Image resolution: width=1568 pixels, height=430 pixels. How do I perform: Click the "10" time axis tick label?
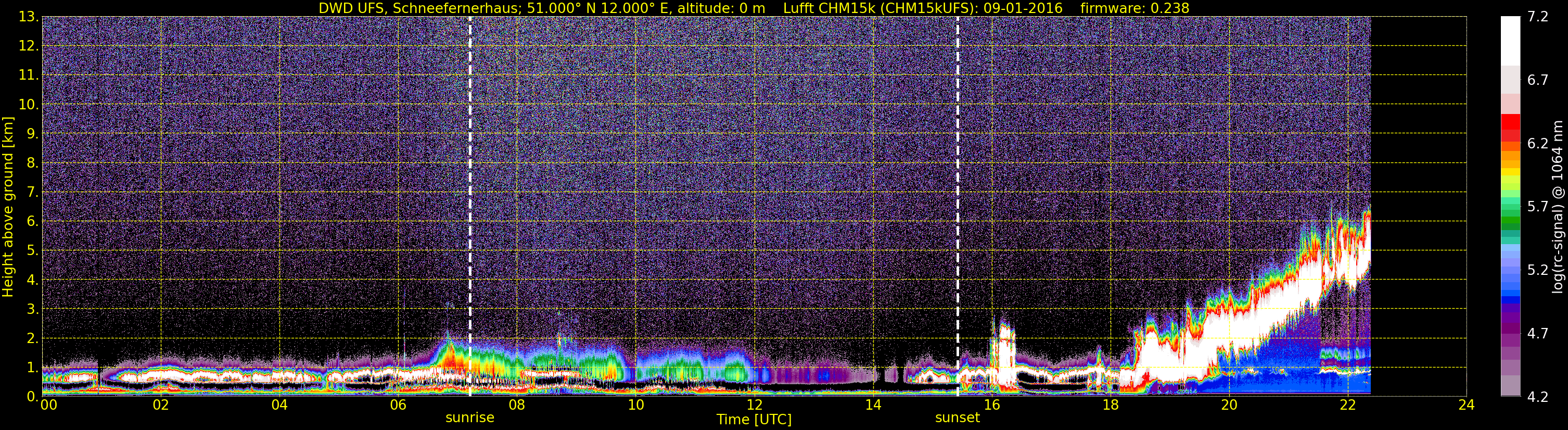coord(635,406)
